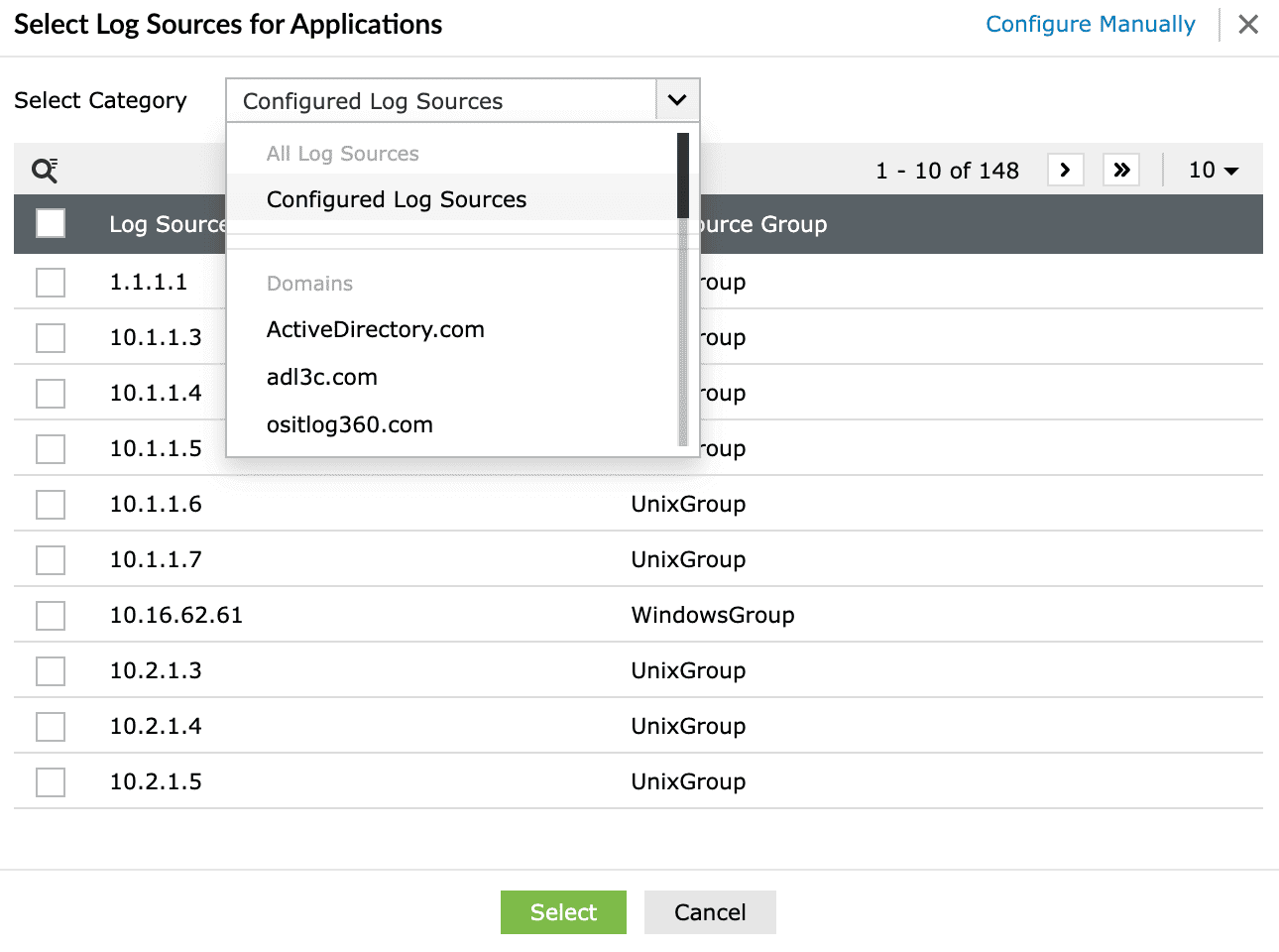Open the Configure Manually link

tap(1090, 24)
